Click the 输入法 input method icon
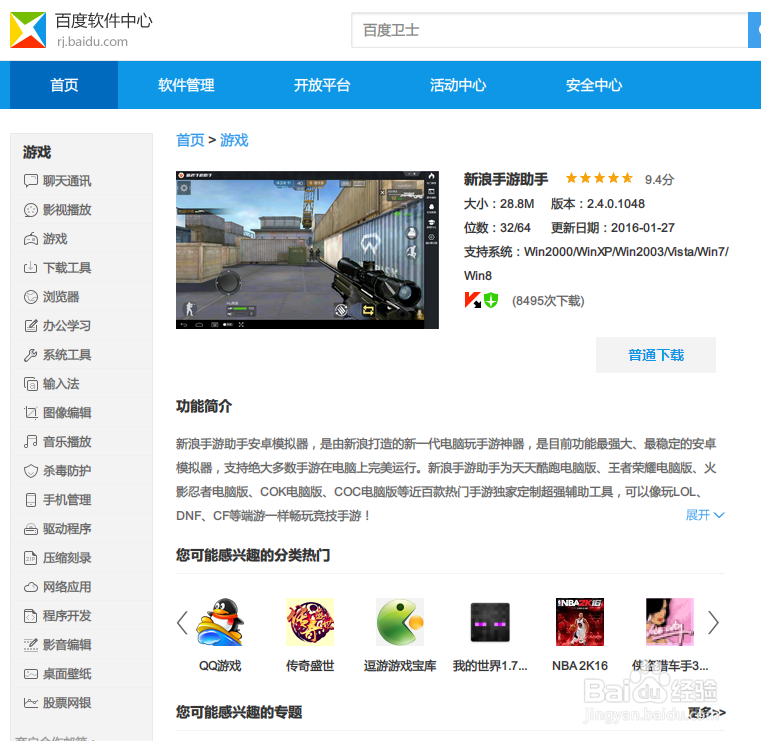Image resolution: width=761 pixels, height=741 pixels. click(x=31, y=384)
